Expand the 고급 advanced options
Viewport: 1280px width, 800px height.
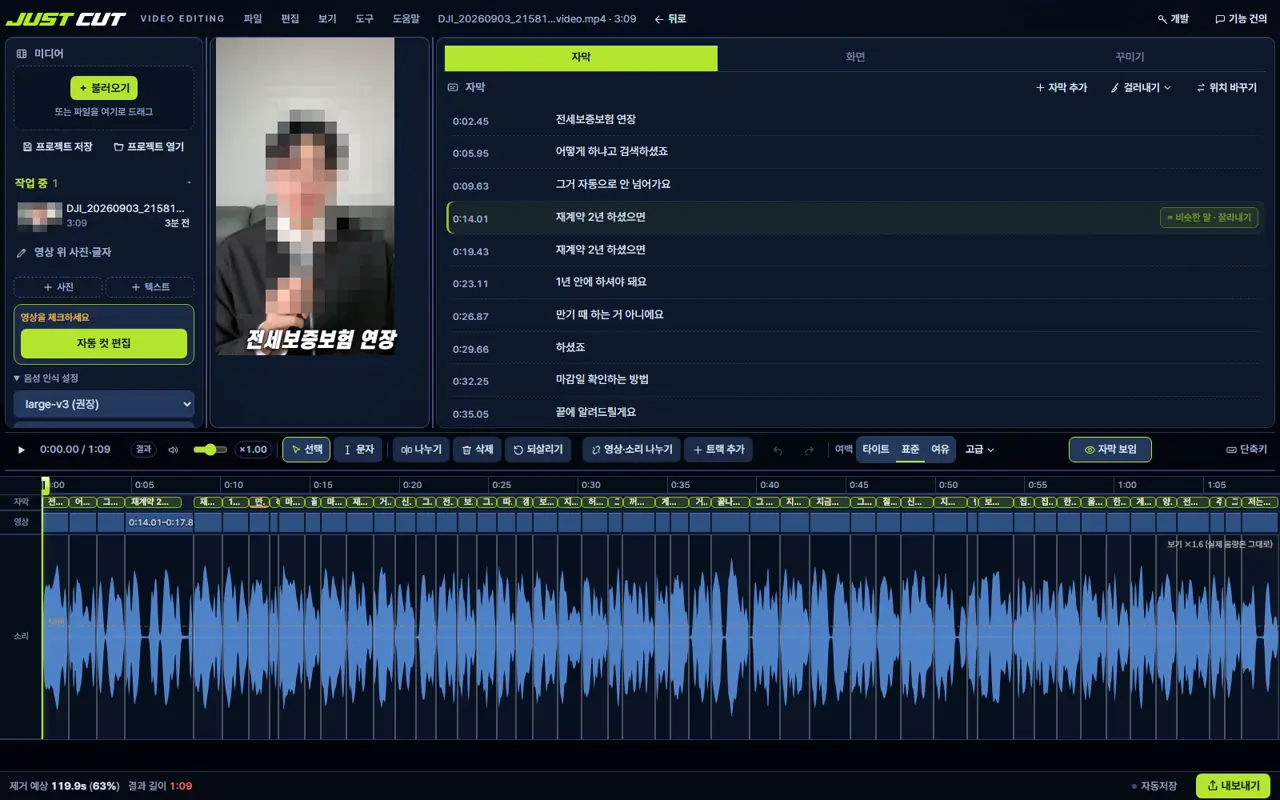click(979, 450)
